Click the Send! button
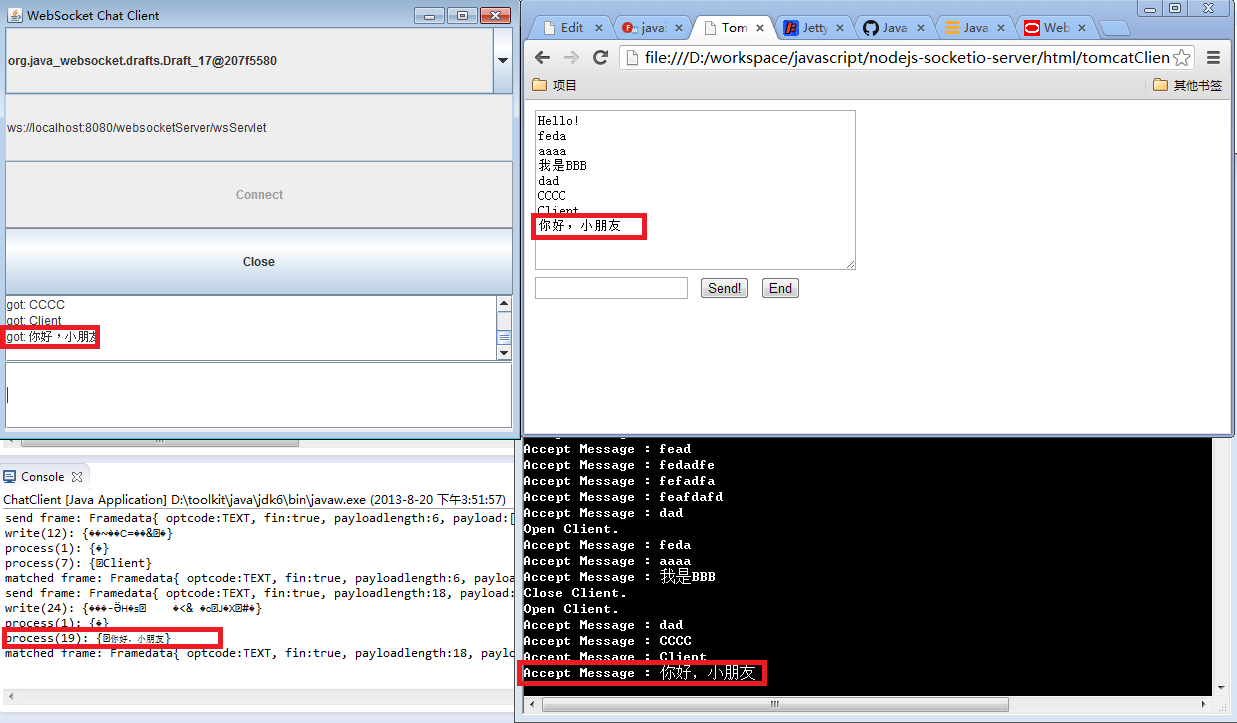 [725, 288]
